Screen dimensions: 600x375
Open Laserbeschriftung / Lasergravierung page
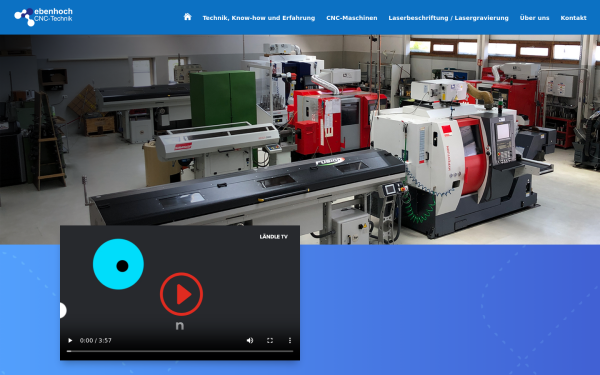point(448,18)
